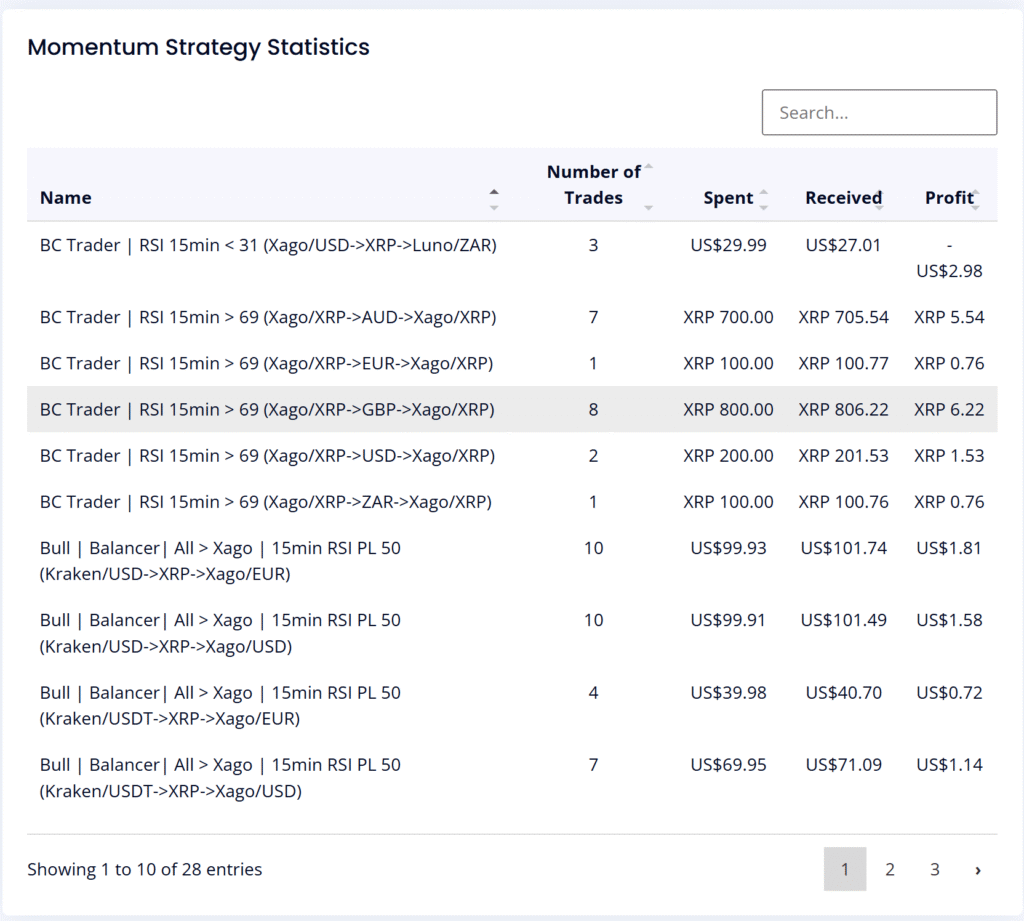Sort by Number of Trades column
The width and height of the screenshot is (1024, 921).
pos(648,186)
